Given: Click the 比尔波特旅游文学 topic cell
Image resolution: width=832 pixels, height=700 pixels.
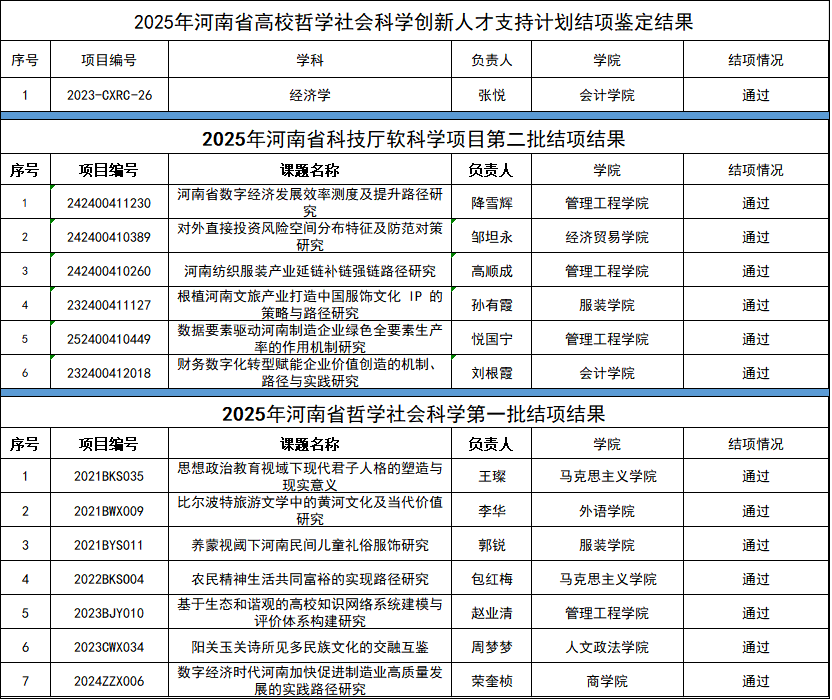Looking at the screenshot, I should click(310, 511).
